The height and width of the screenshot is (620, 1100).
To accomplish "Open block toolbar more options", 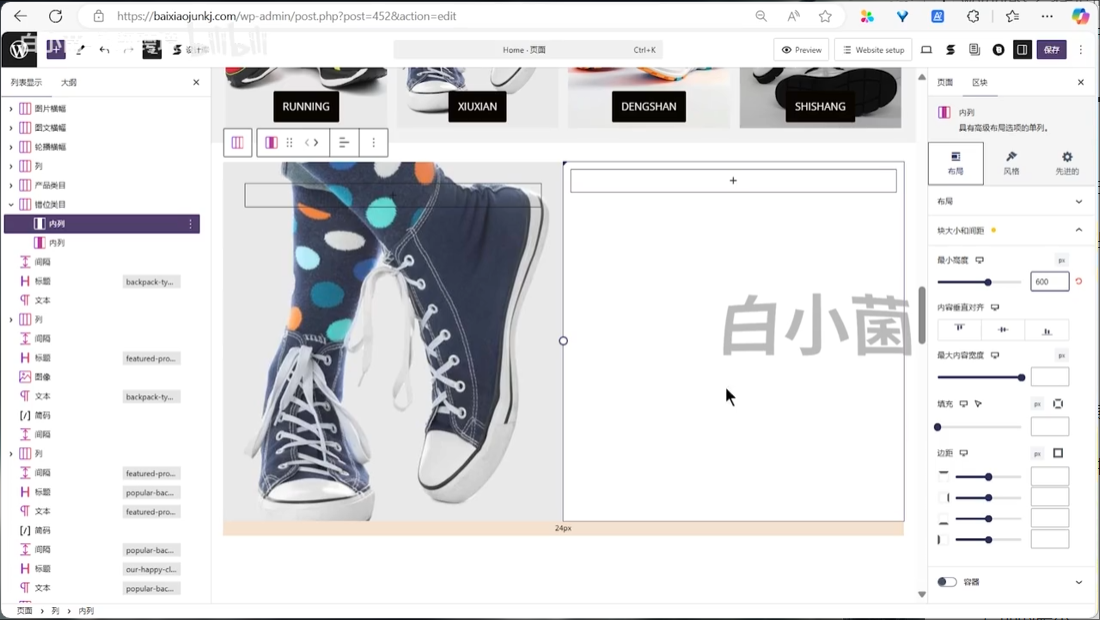I will tap(373, 143).
